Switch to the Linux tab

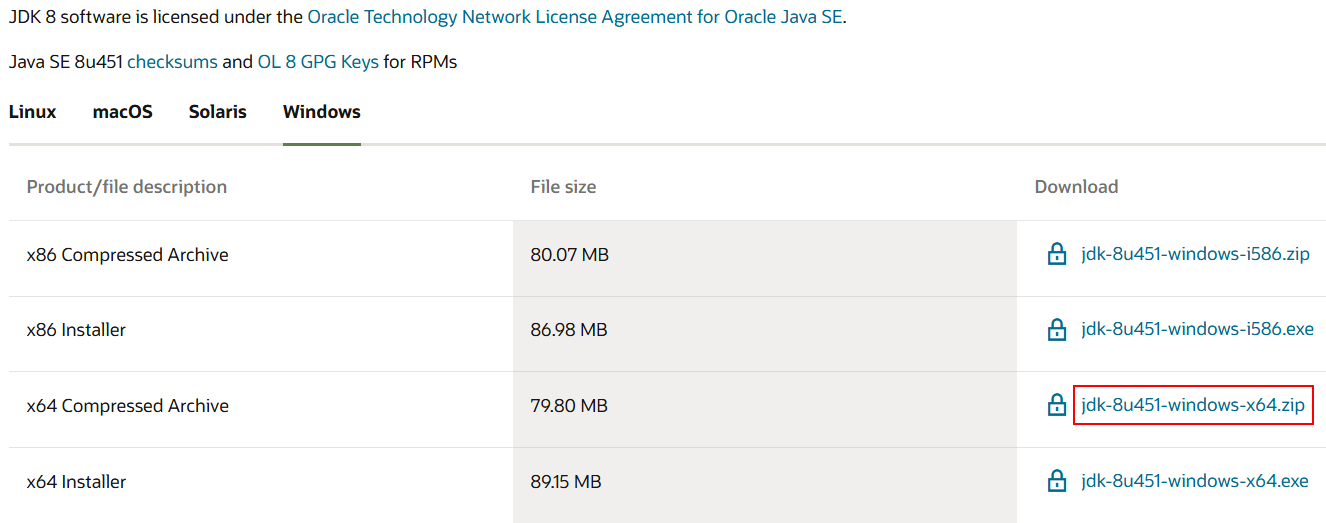33,112
